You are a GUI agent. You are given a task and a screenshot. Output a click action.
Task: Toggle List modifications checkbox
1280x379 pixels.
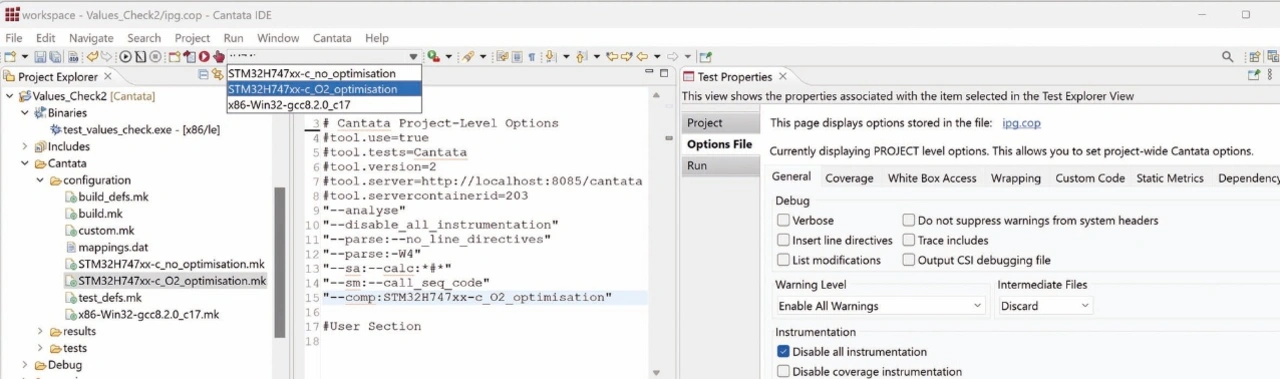click(783, 260)
